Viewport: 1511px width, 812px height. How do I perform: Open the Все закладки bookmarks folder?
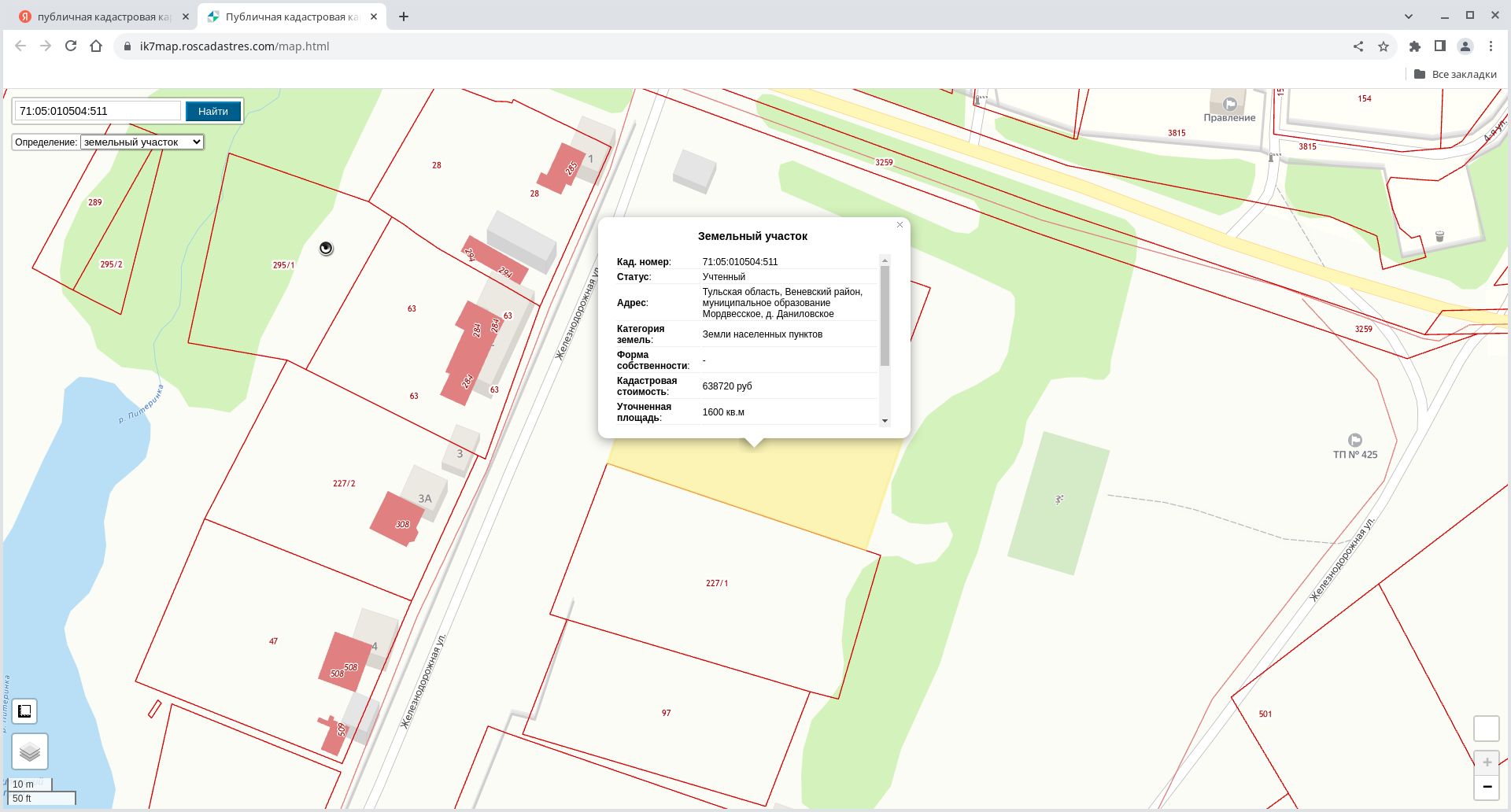[1455, 74]
